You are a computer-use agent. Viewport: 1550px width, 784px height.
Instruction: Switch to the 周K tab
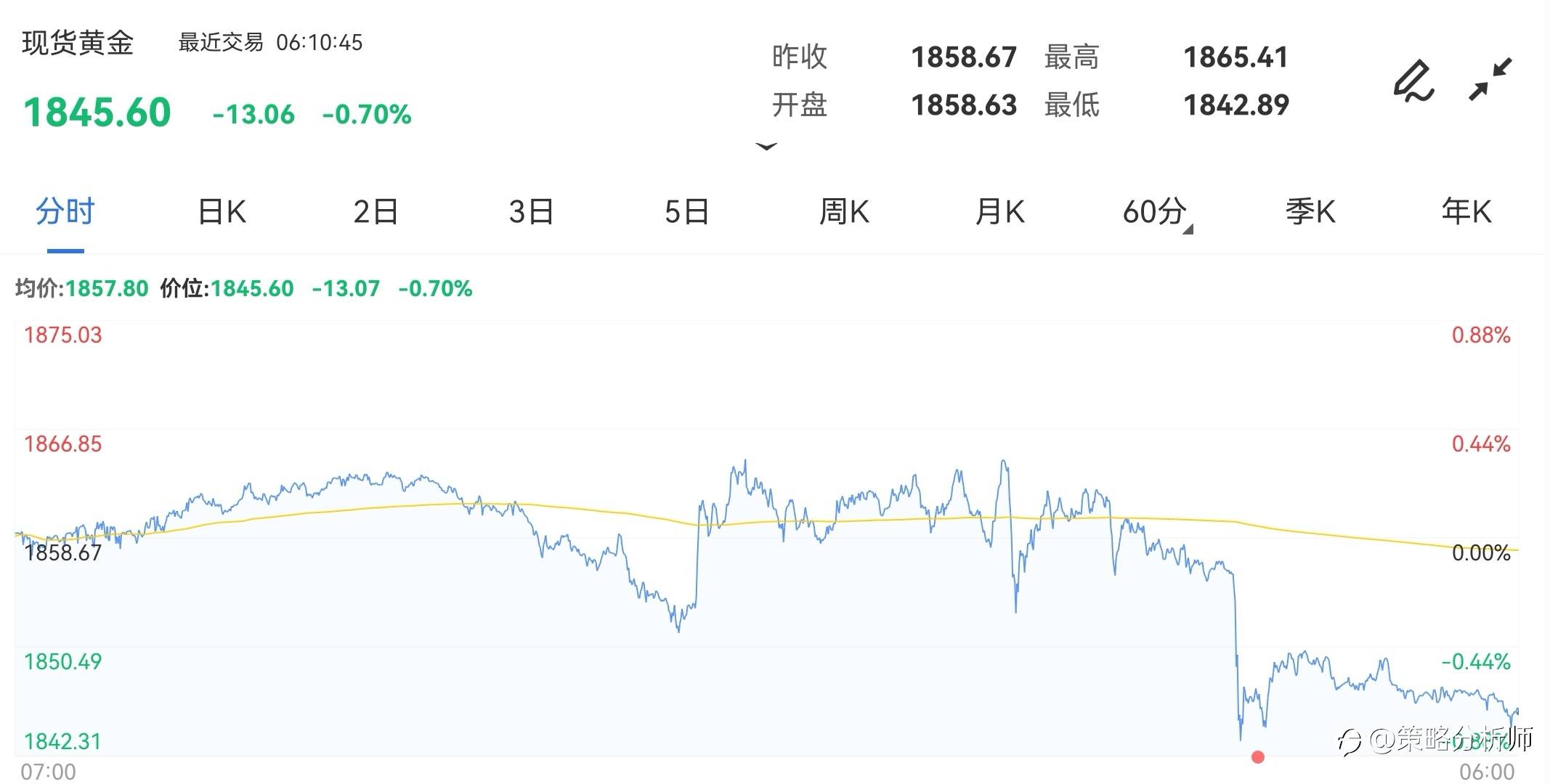844,212
